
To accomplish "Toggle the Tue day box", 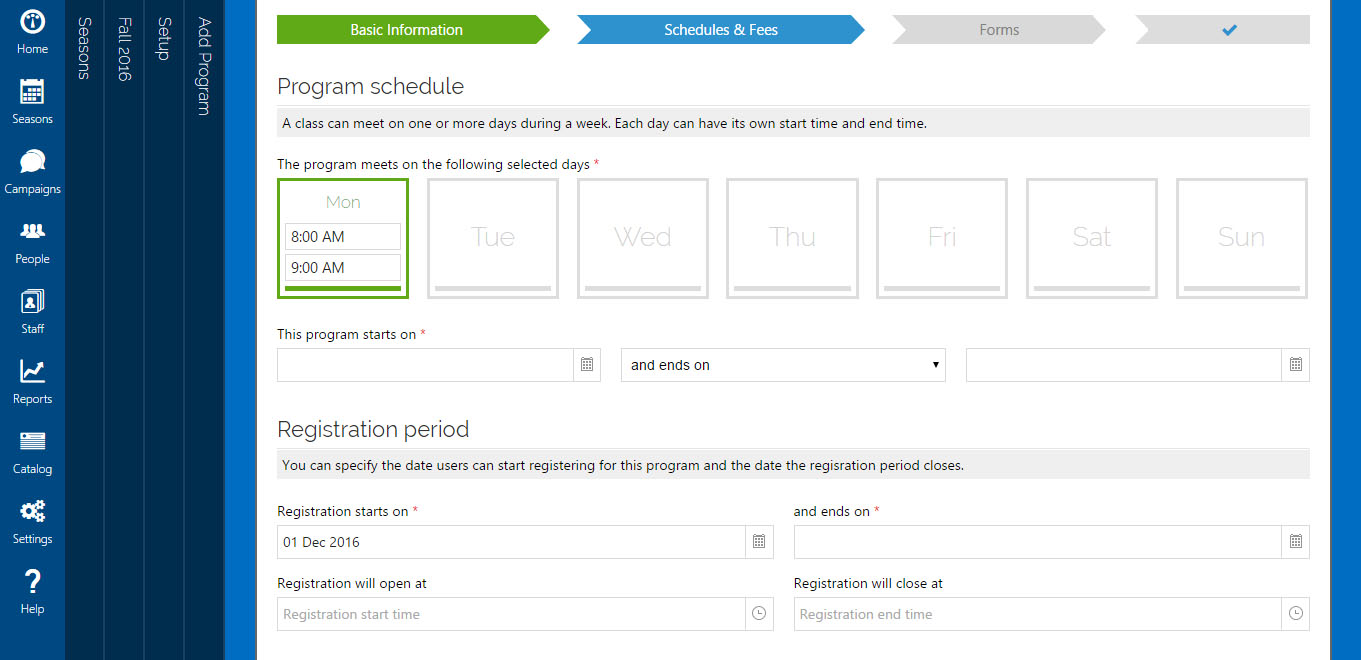I will point(493,238).
